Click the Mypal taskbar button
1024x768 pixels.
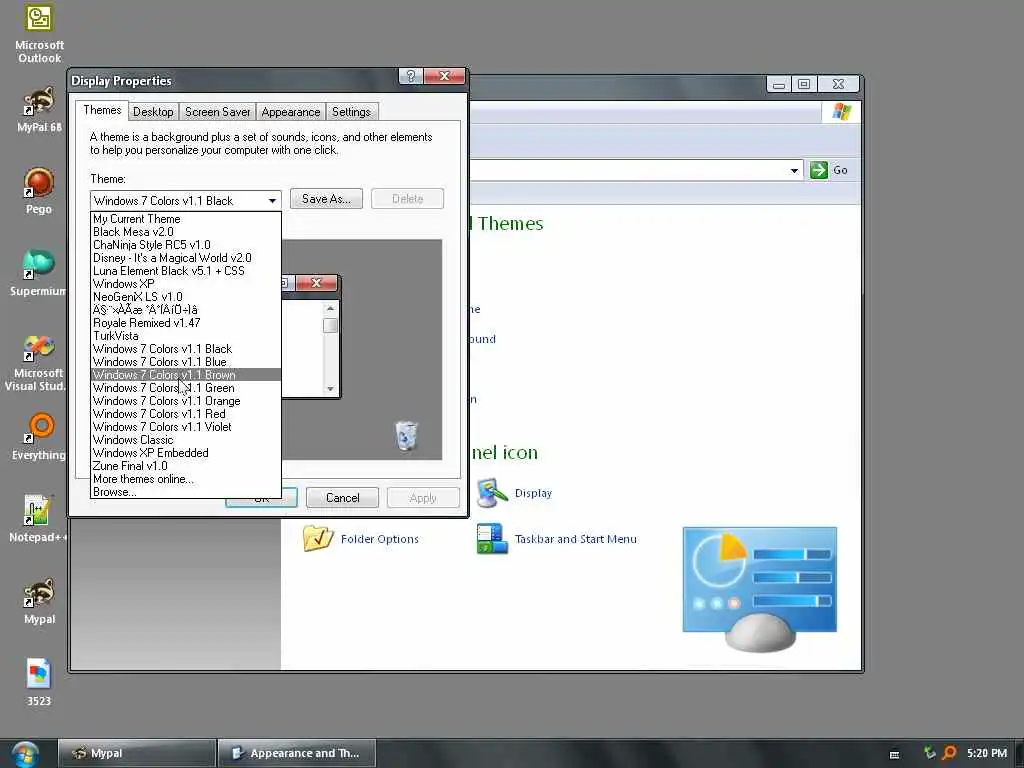[136, 753]
